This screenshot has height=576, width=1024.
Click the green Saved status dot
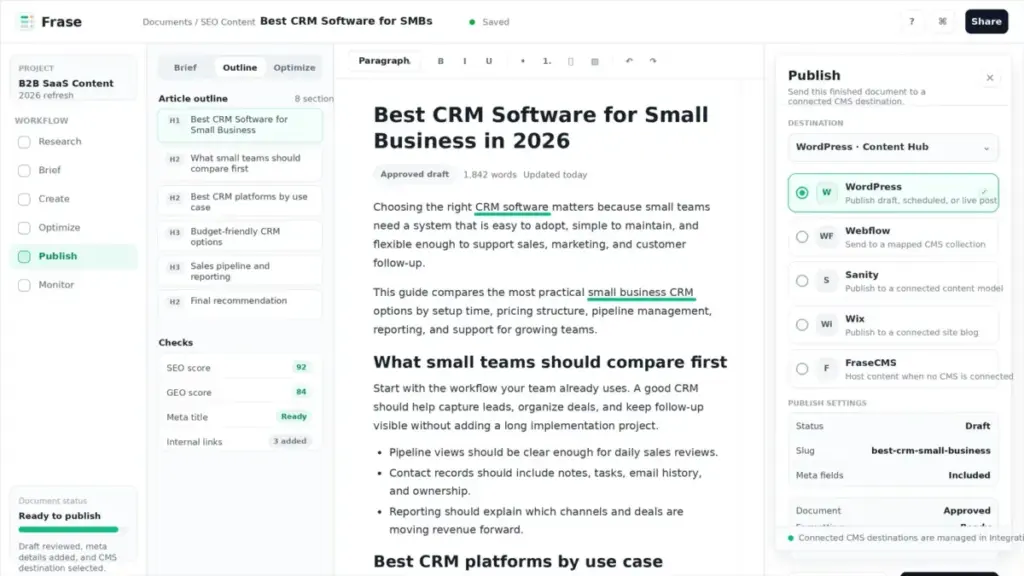(x=472, y=22)
